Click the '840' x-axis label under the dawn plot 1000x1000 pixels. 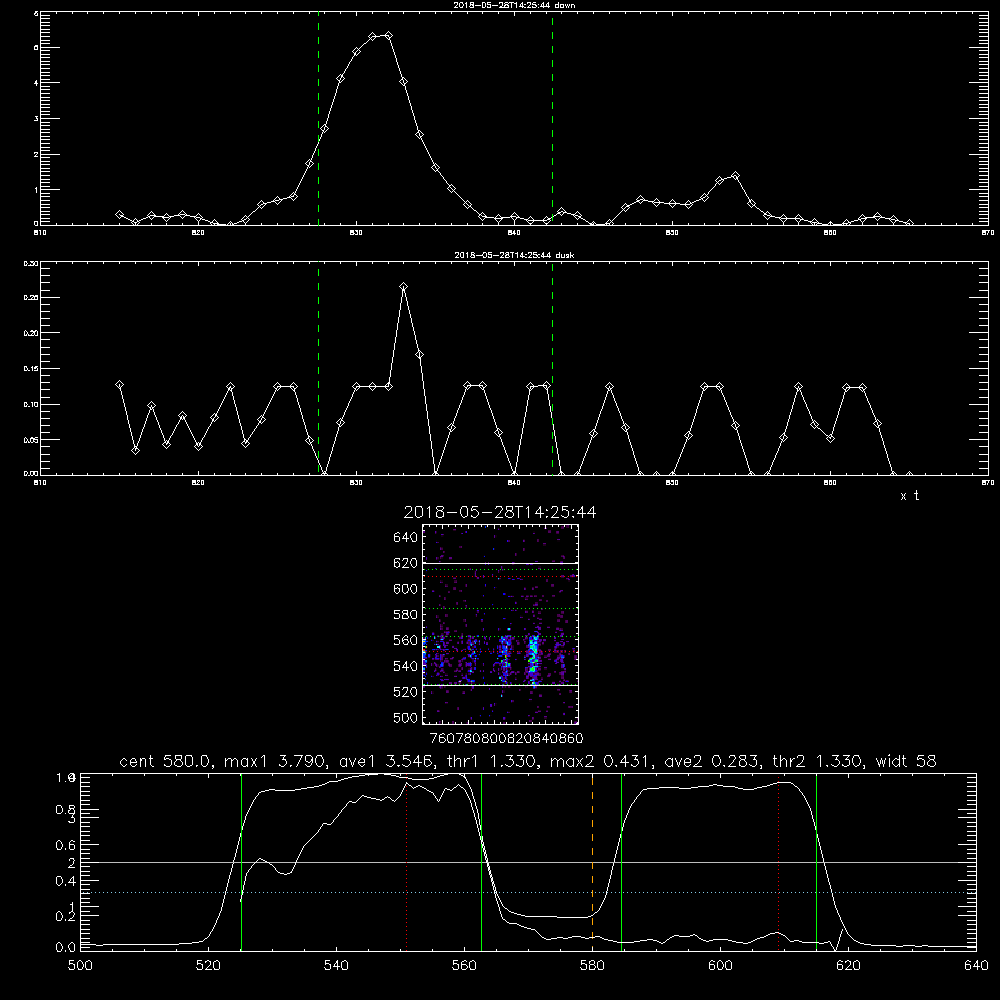point(514,233)
